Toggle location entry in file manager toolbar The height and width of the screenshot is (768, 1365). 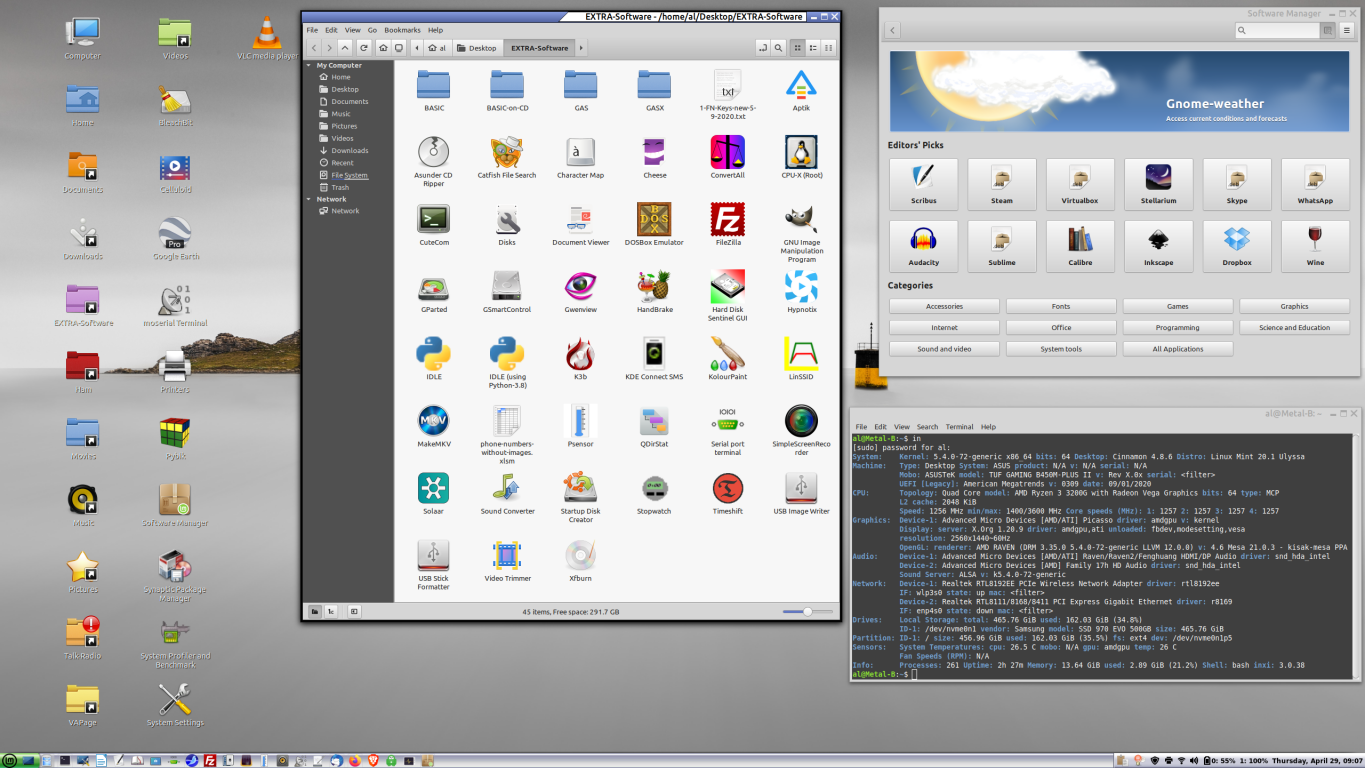pyautogui.click(x=762, y=47)
